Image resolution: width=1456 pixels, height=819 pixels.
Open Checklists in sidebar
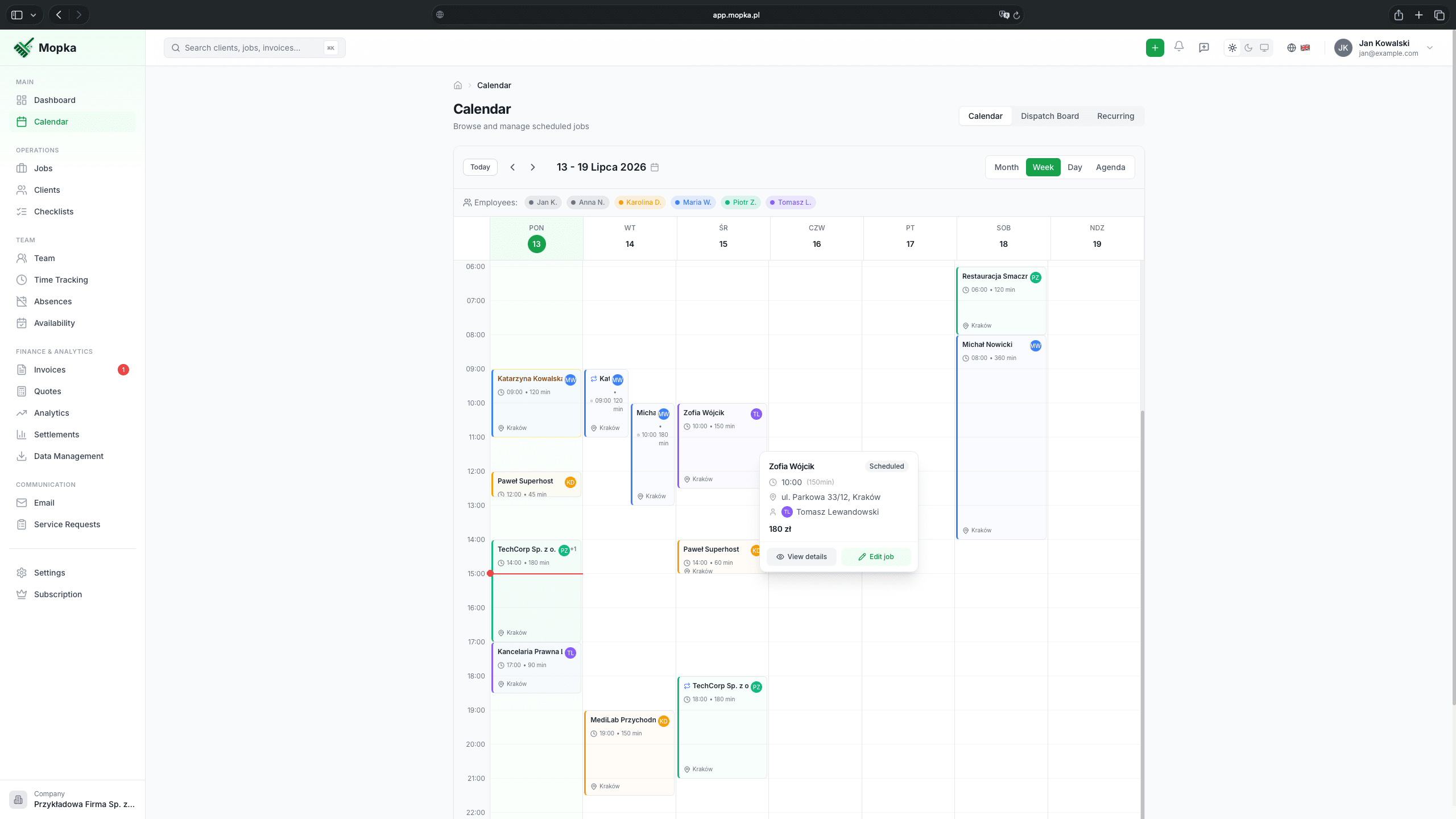coord(73,212)
